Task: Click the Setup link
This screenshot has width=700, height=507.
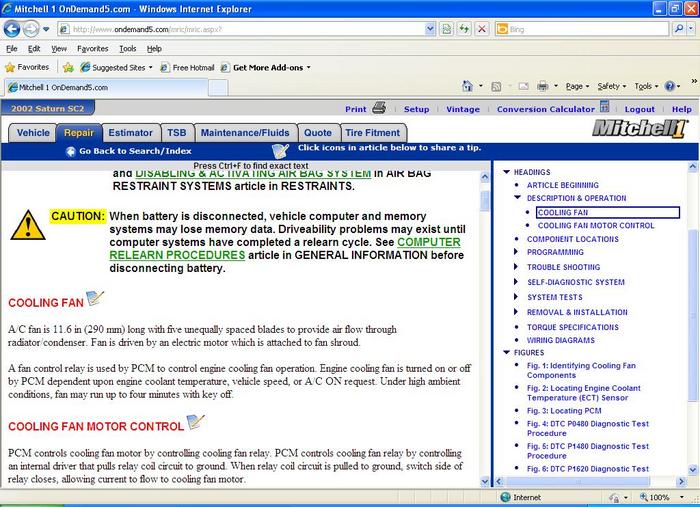Action: coord(417,109)
